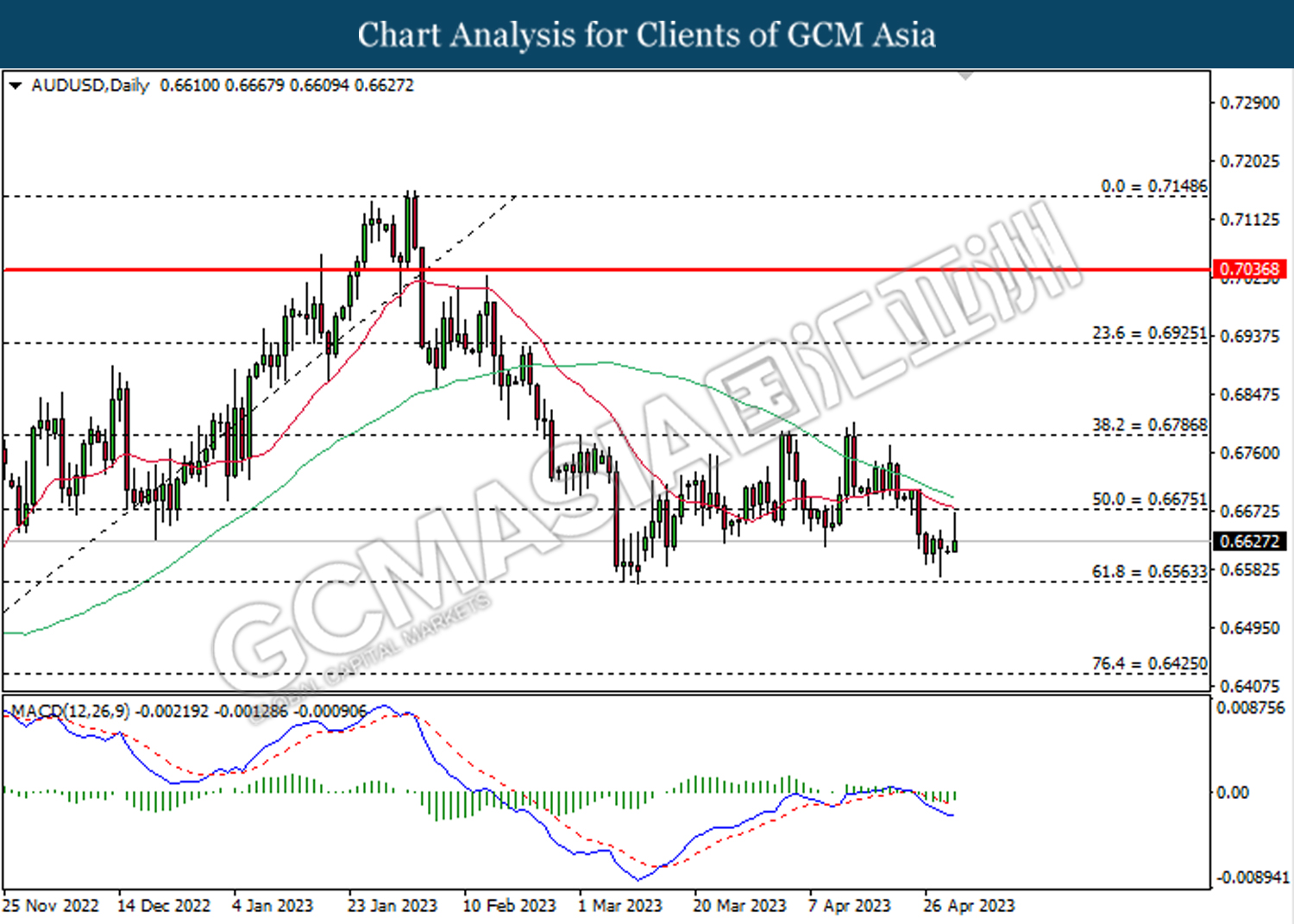
Task: Click the 0.008756 MACD scale value
Action: [1251, 707]
